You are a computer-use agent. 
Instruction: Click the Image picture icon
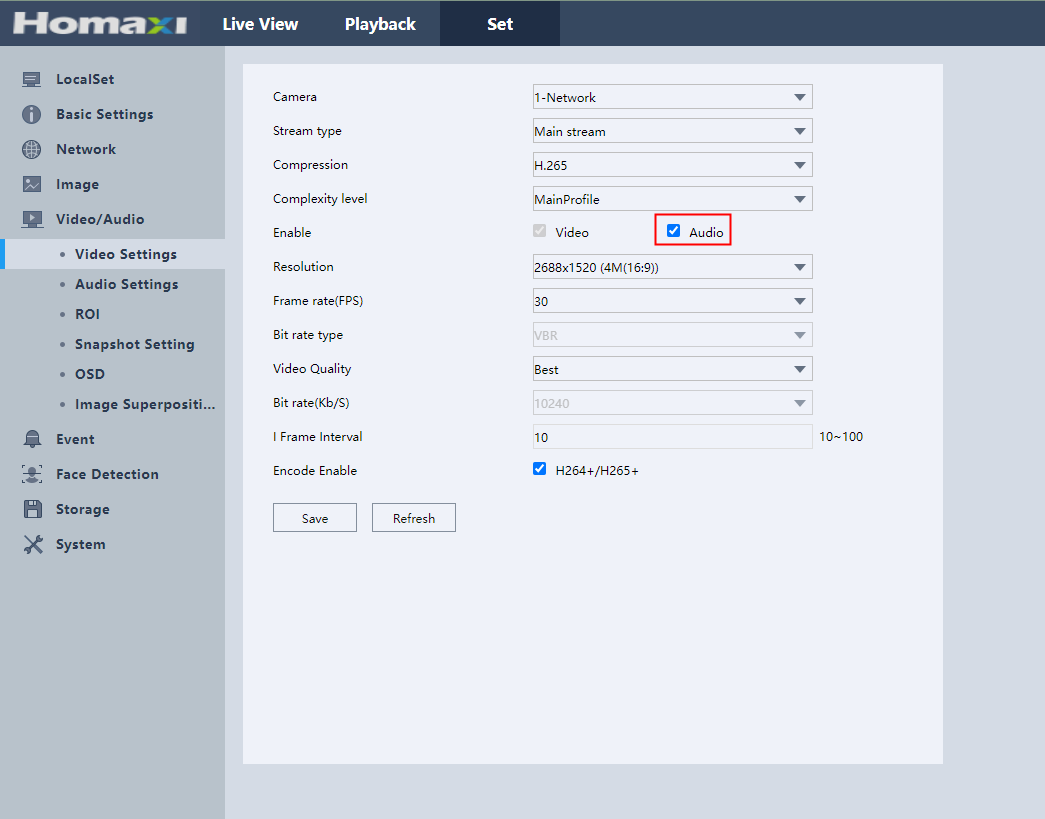coord(31,184)
